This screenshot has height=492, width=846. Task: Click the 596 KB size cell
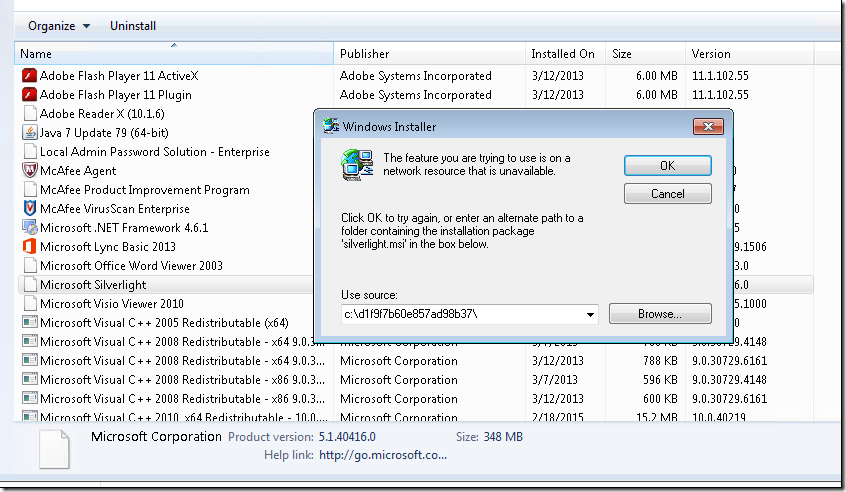(x=660, y=380)
